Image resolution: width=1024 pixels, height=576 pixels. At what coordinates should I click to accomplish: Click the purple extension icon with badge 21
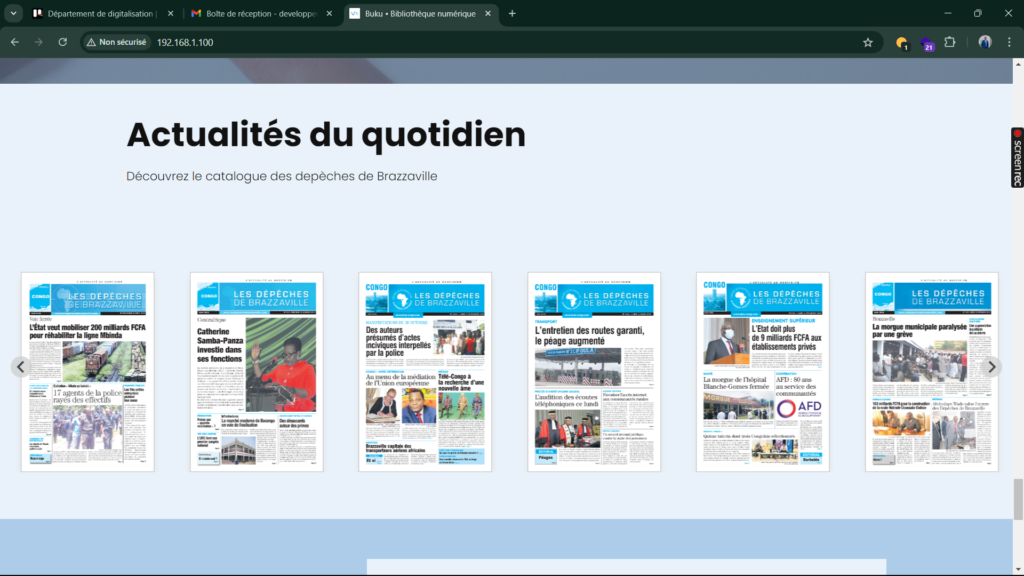(x=927, y=44)
